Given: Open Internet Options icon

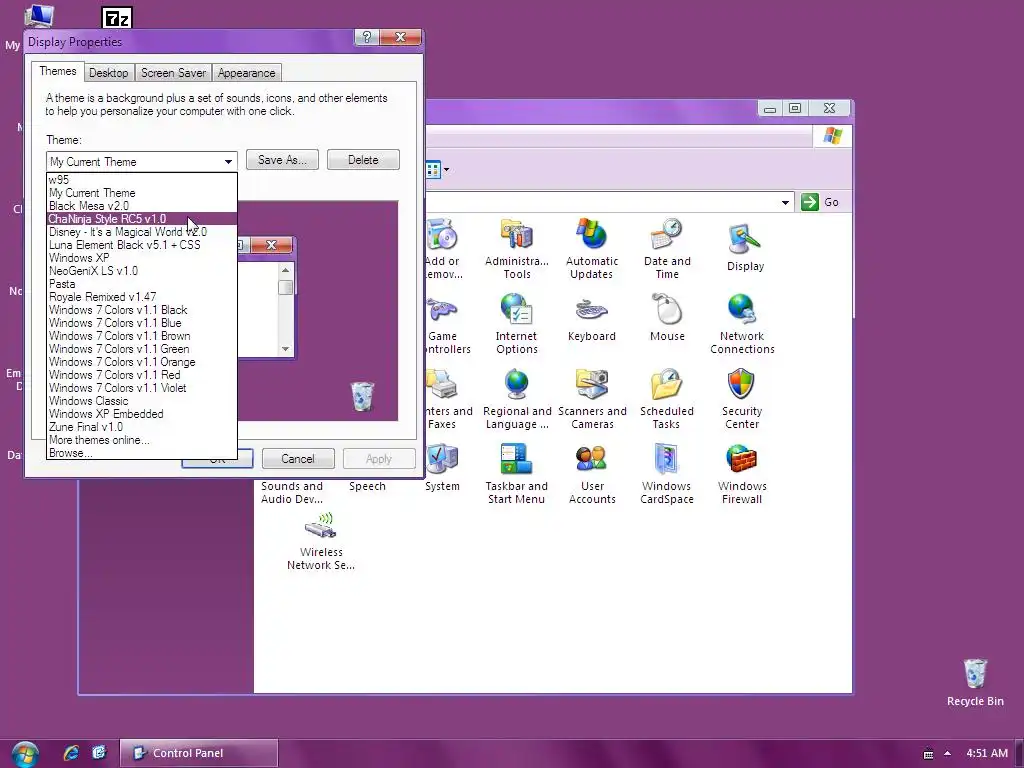Looking at the screenshot, I should (x=516, y=324).
